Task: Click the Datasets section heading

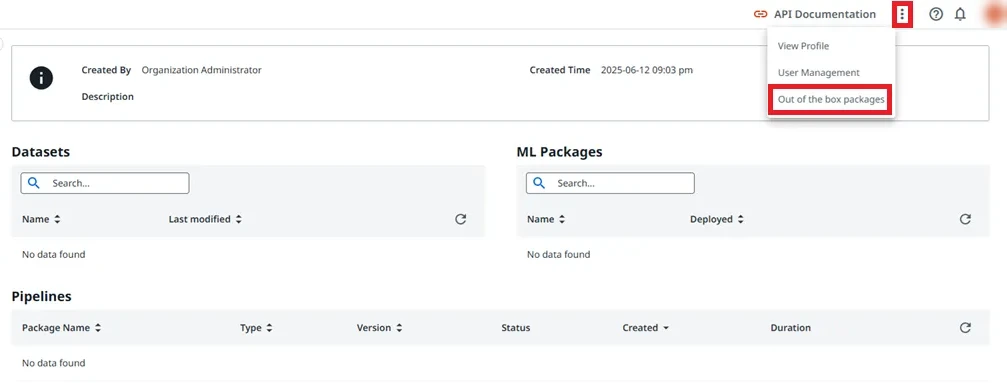Action: click(41, 152)
